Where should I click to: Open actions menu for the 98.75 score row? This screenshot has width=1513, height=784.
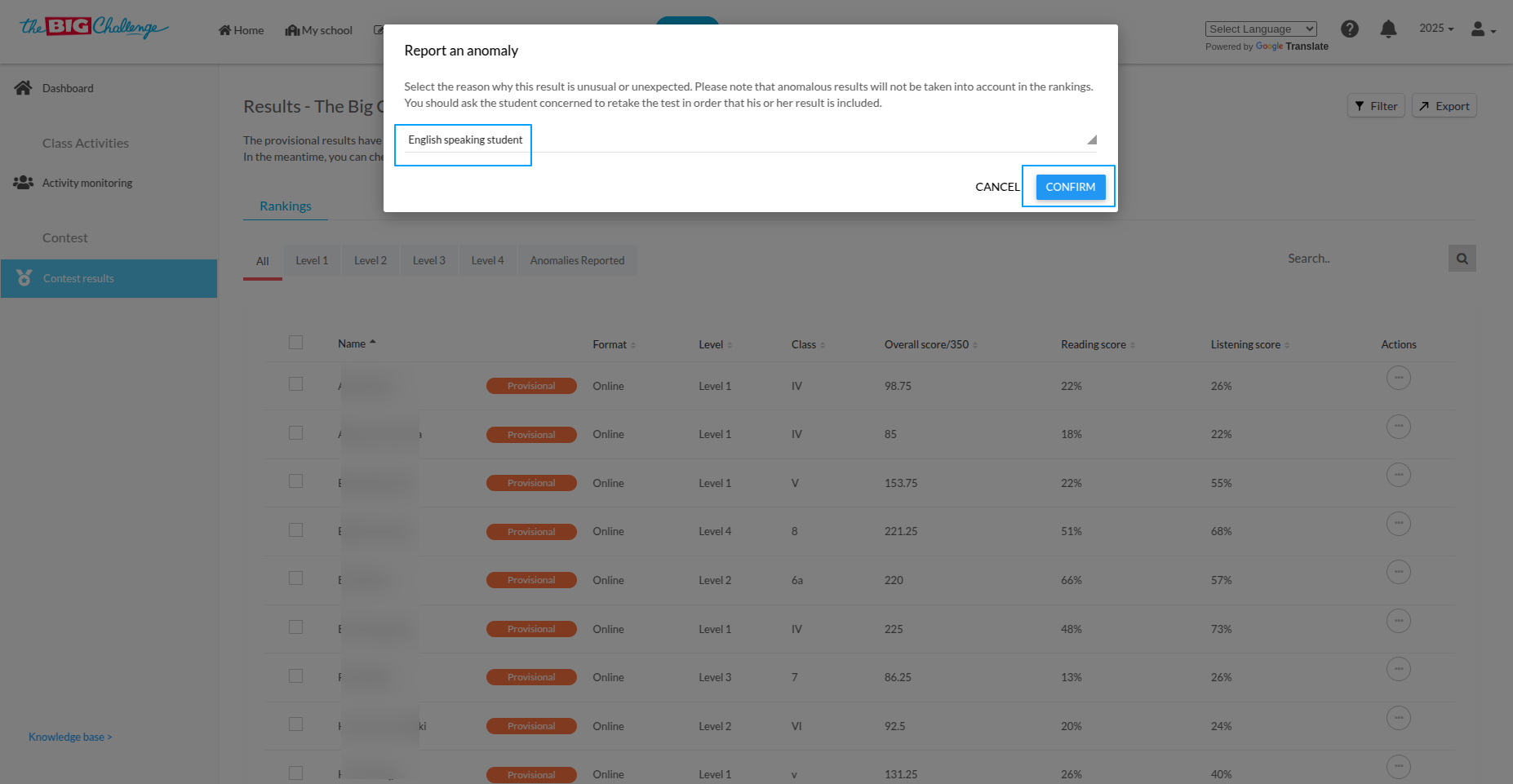pos(1399,378)
